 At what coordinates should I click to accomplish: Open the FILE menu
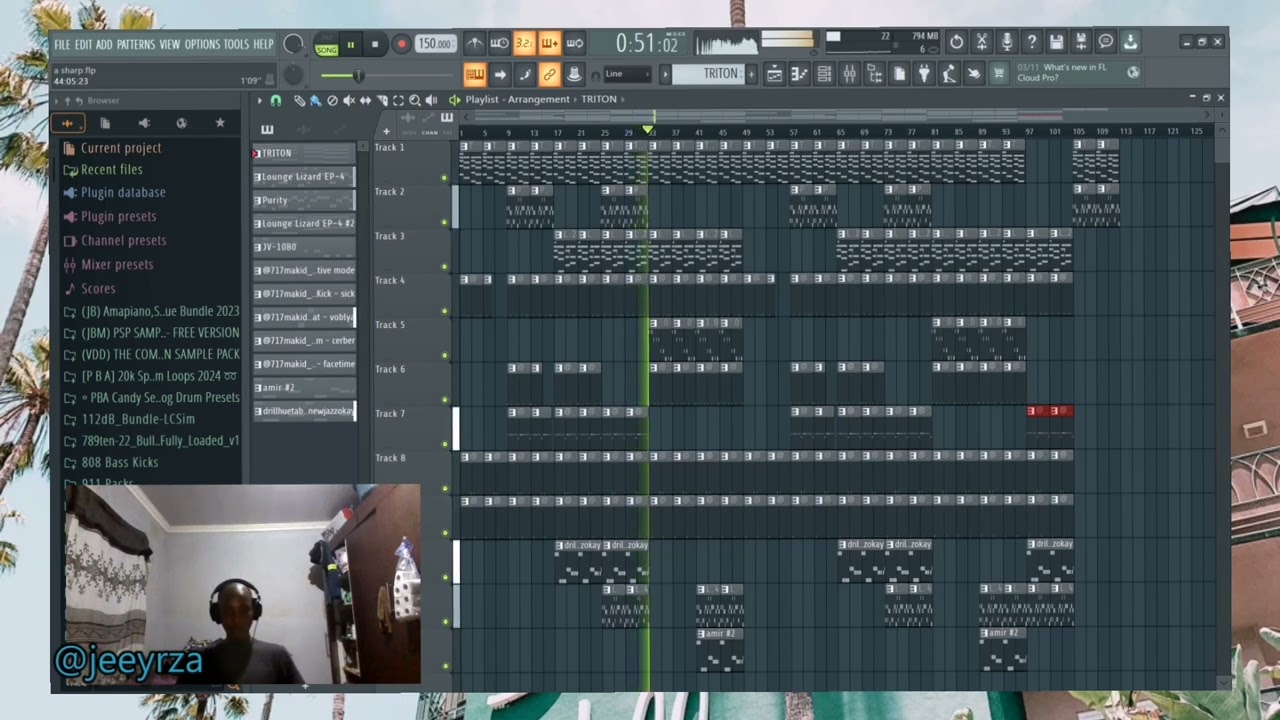point(62,44)
